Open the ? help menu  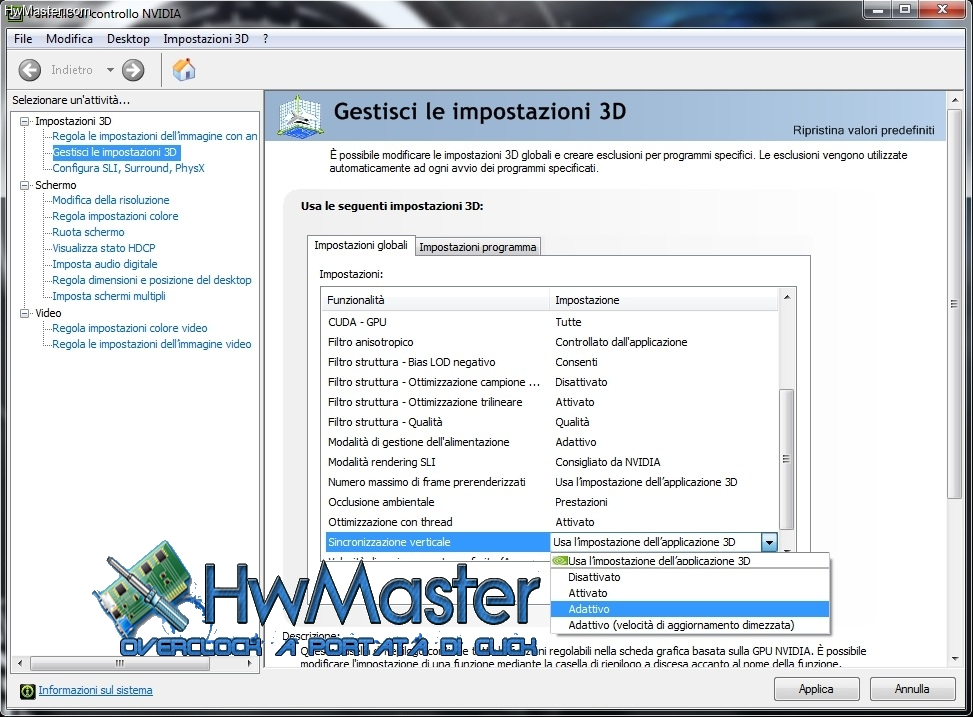(x=266, y=38)
